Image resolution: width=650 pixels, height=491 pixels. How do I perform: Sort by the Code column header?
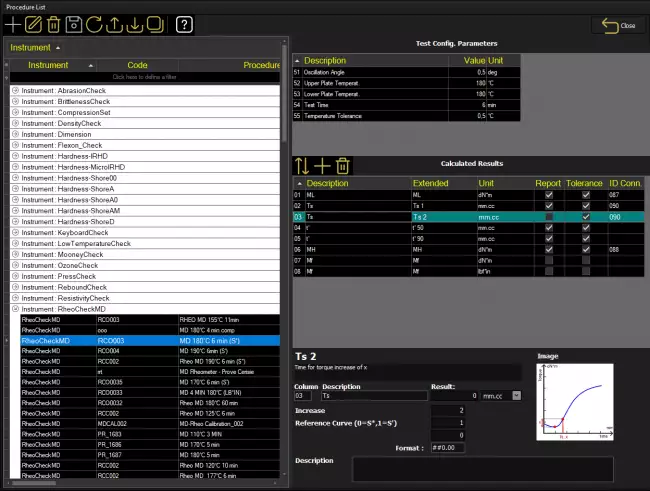(137, 64)
